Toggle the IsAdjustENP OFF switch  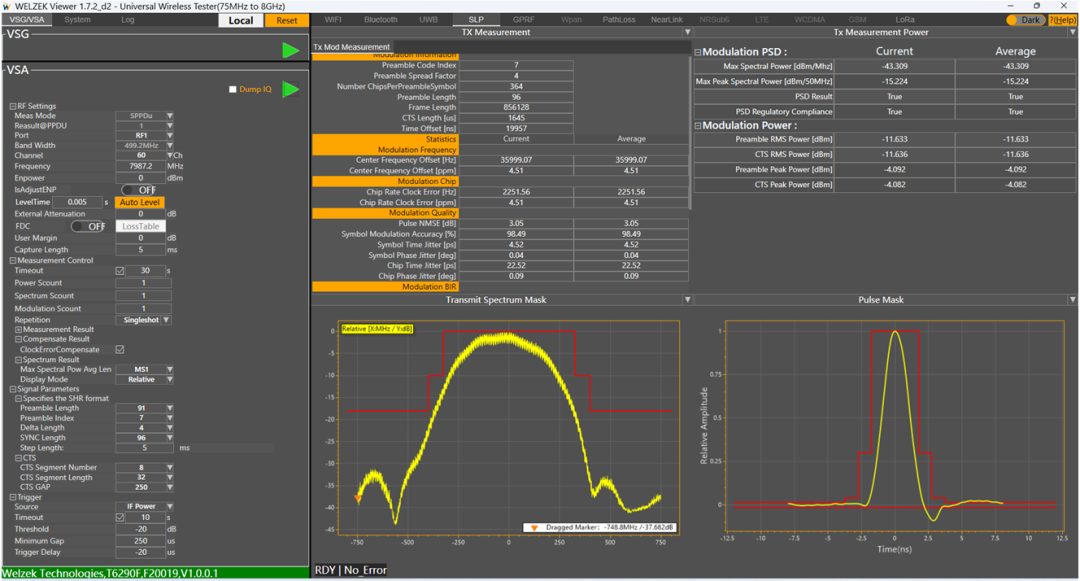click(x=138, y=190)
